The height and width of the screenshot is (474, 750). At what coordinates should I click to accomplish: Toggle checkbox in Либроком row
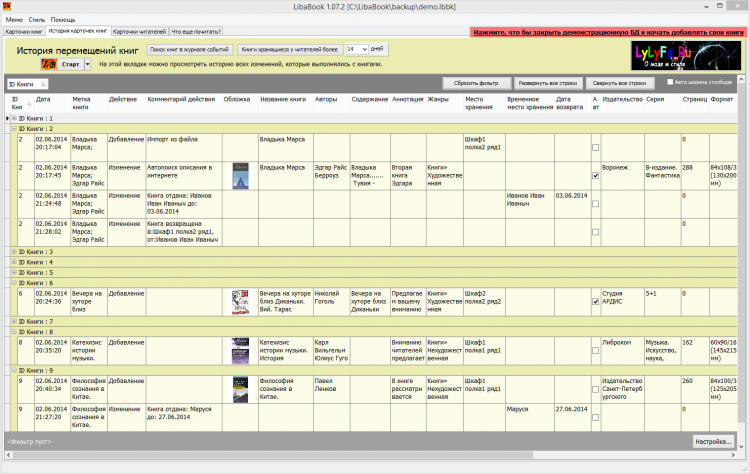point(596,351)
